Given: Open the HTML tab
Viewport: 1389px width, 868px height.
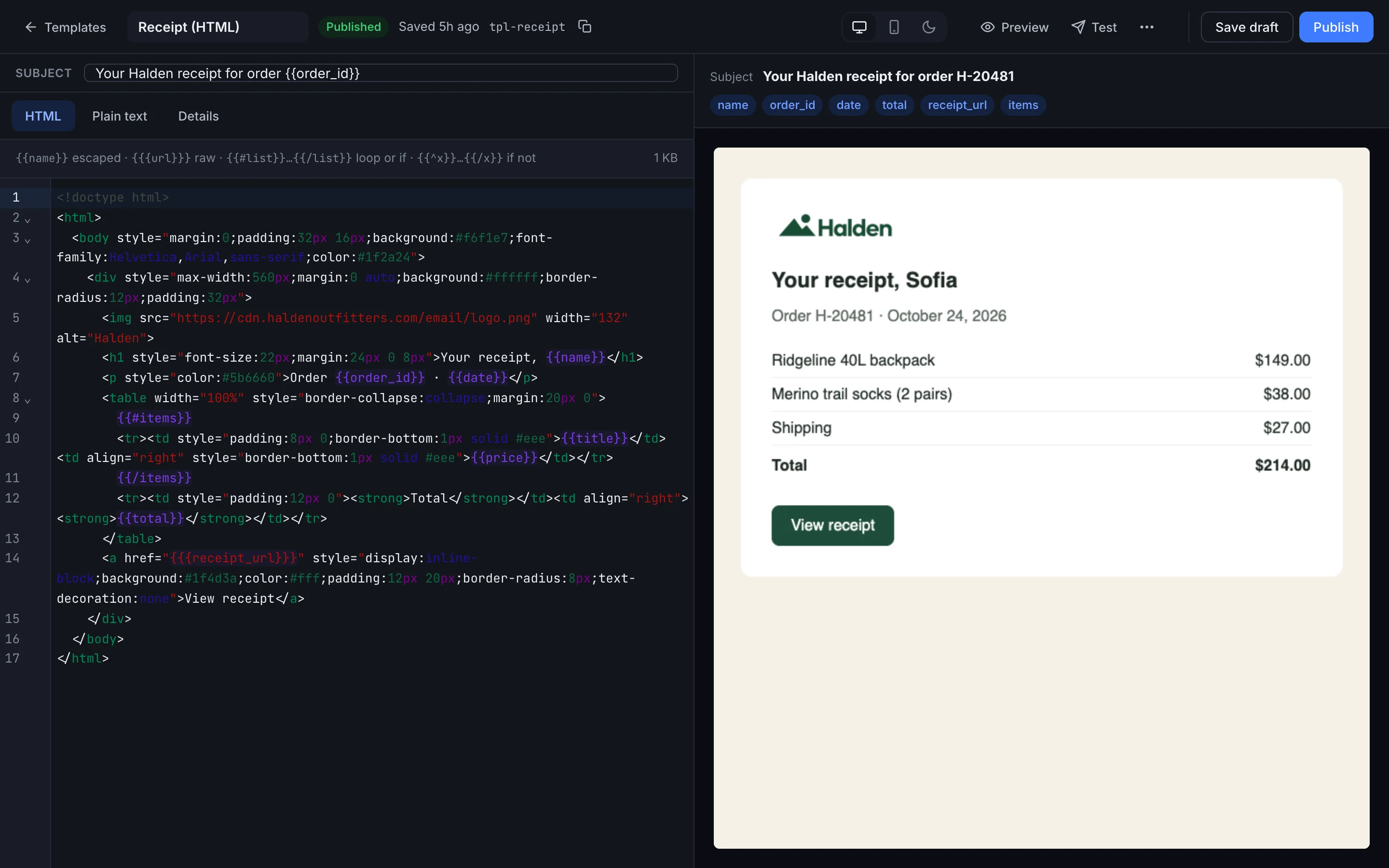Looking at the screenshot, I should pos(43,116).
